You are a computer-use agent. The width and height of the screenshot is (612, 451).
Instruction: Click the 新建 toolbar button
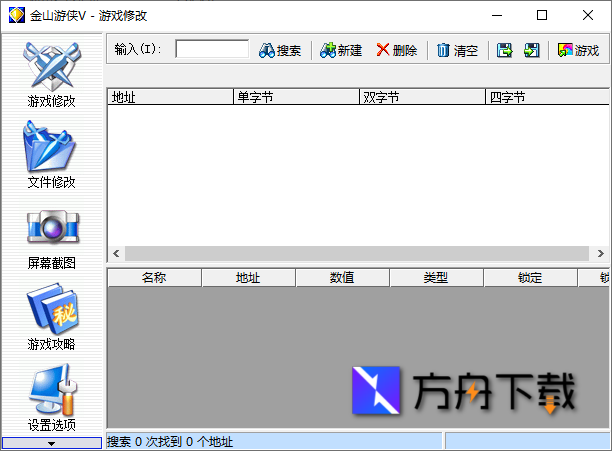341,50
